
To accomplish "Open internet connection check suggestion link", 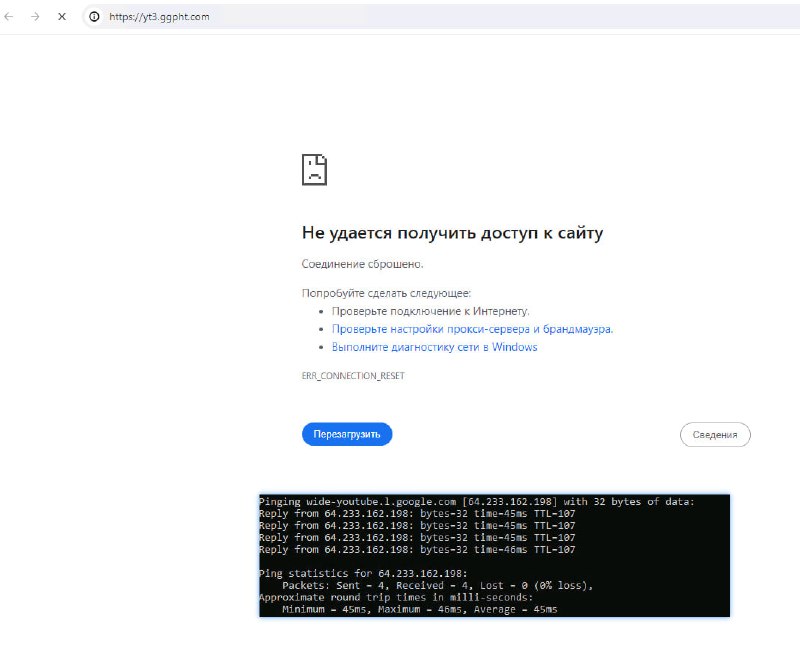I will (x=431, y=310).
